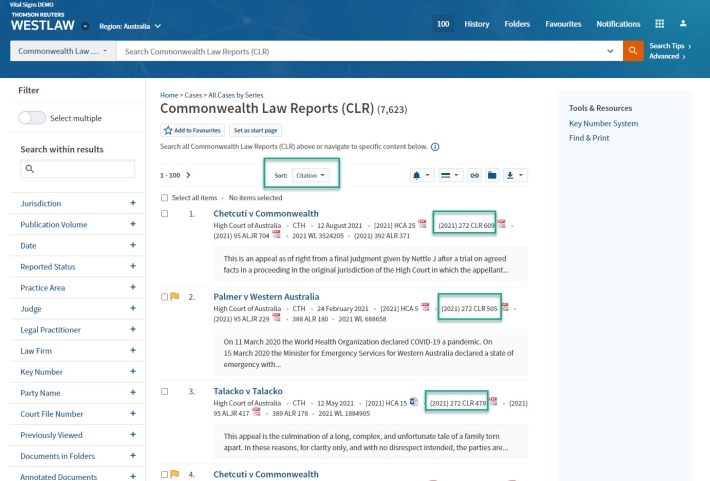This screenshot has height=481, width=710.
Task: Open PDF icon next to (2021) 95 ALJR 704
Action: coord(276,234)
